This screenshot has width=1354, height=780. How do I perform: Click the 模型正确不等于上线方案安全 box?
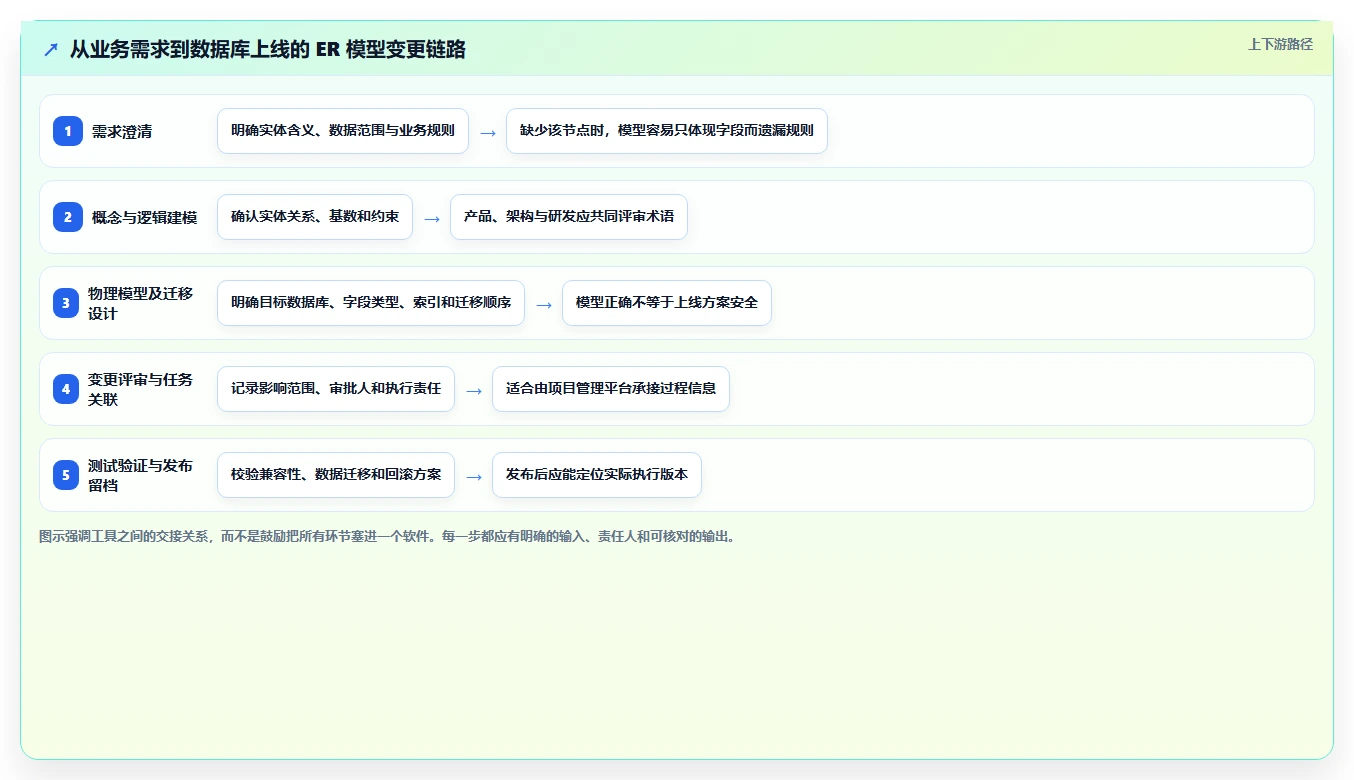667,303
